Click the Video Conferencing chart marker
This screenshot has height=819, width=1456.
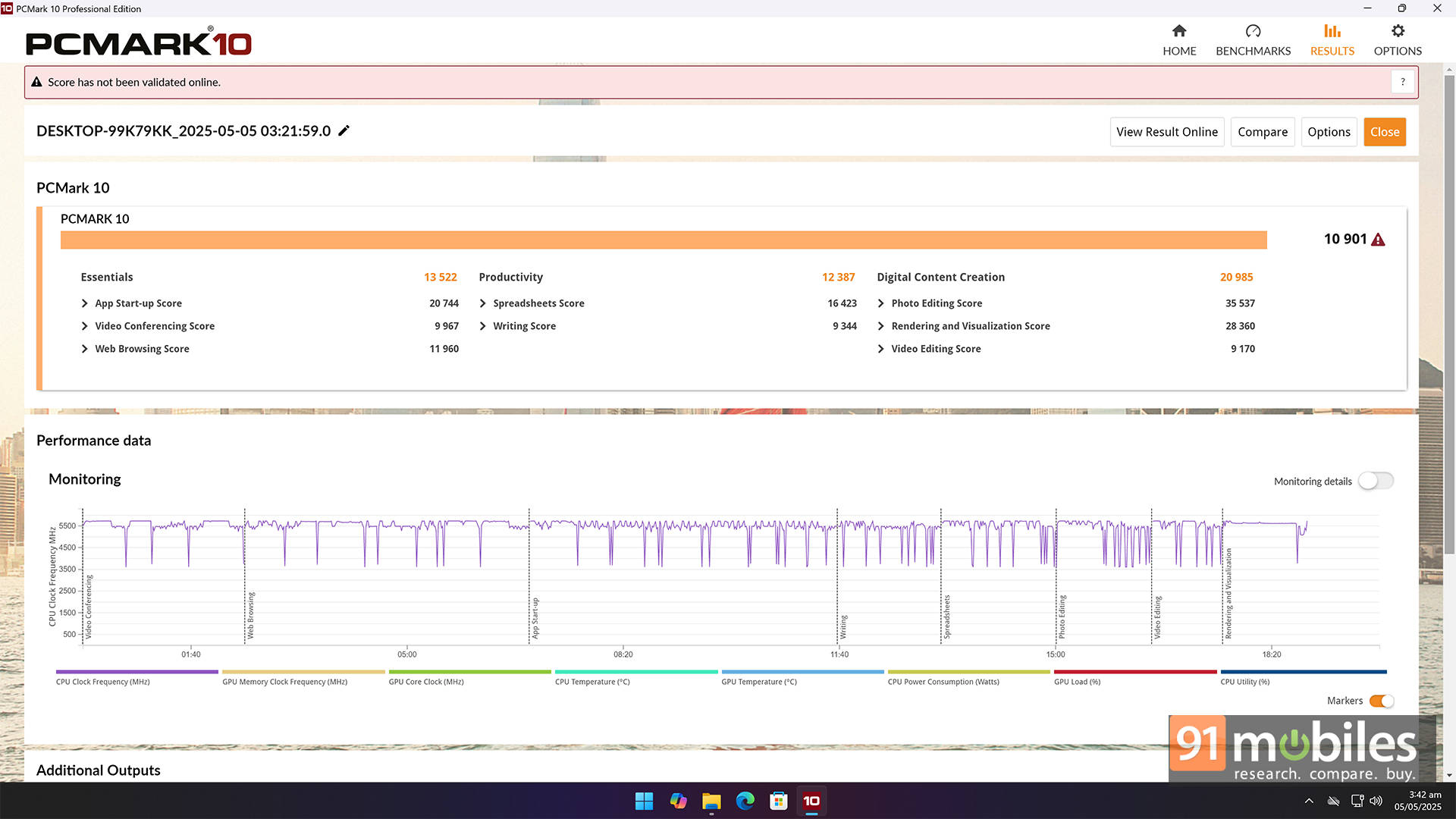tap(88, 607)
